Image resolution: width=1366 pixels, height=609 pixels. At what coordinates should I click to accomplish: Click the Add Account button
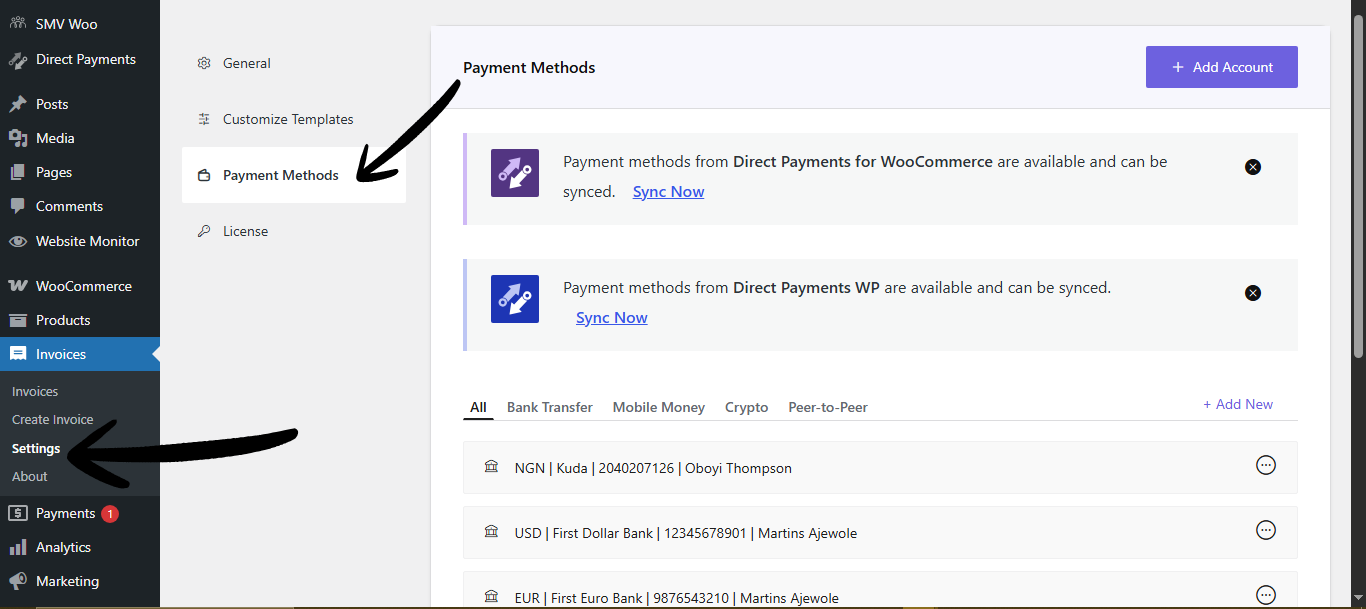click(x=1221, y=66)
